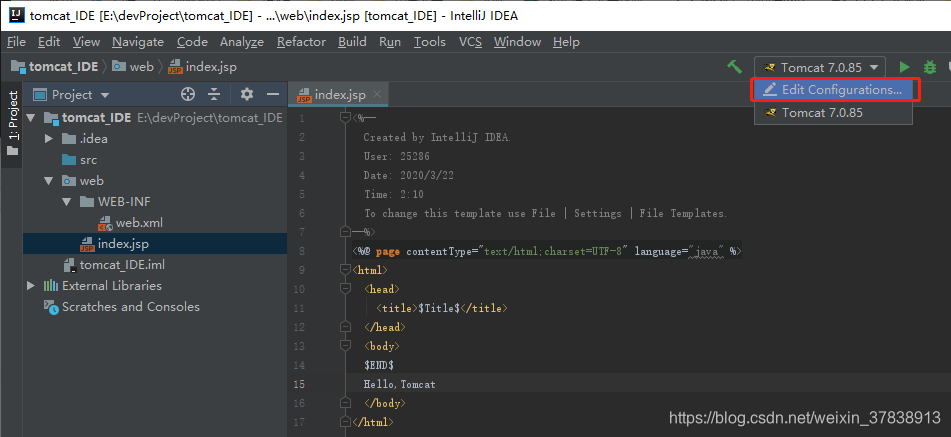Open the Tools menu
951x437 pixels.
430,42
